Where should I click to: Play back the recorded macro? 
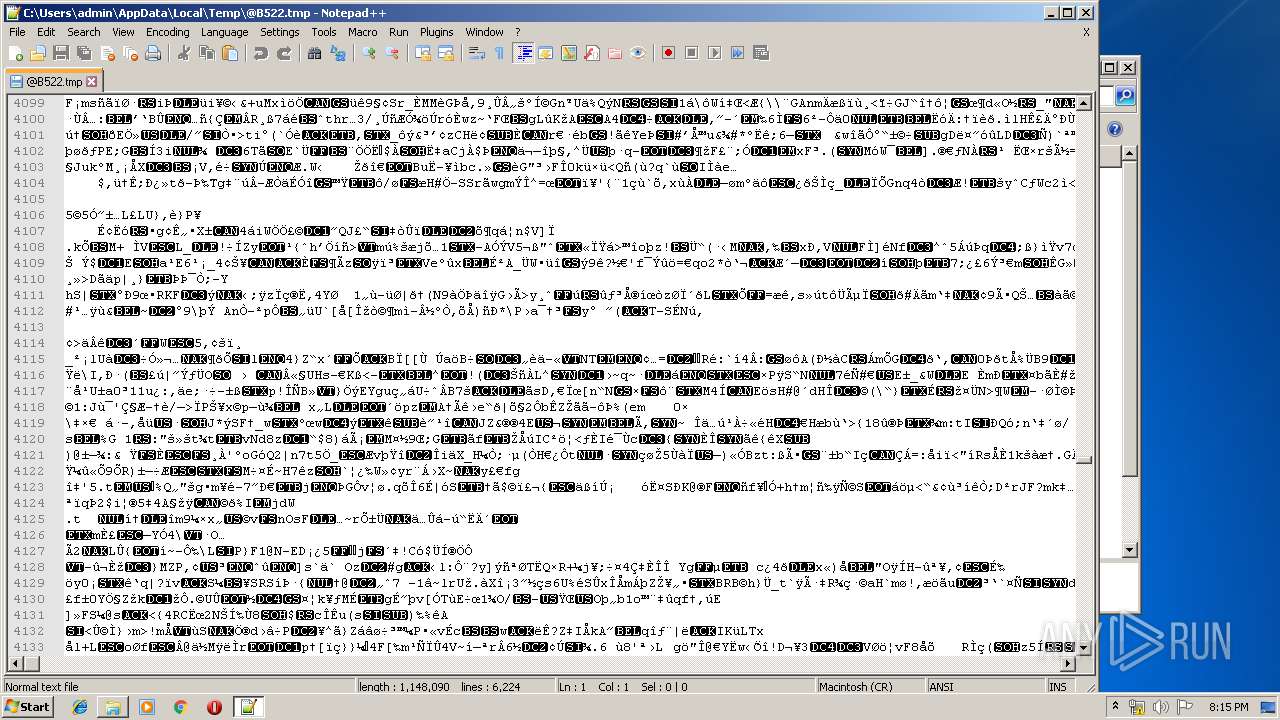(x=715, y=53)
